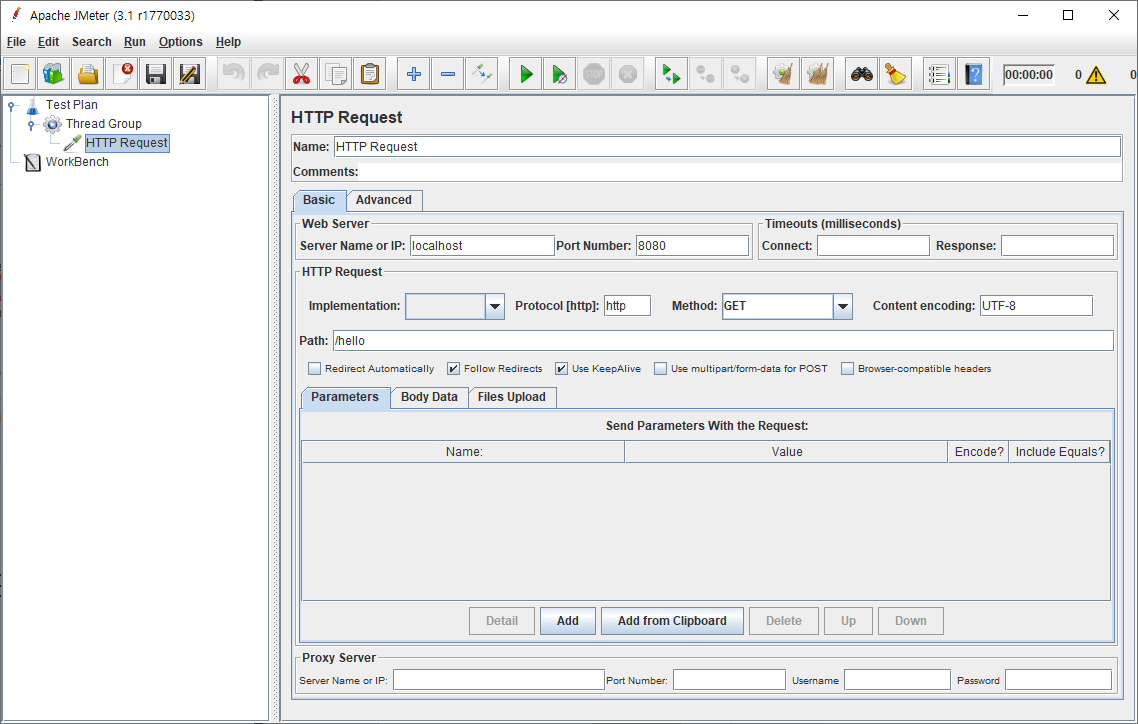Click the Cut scissors icon
The image size is (1138, 724).
(302, 74)
